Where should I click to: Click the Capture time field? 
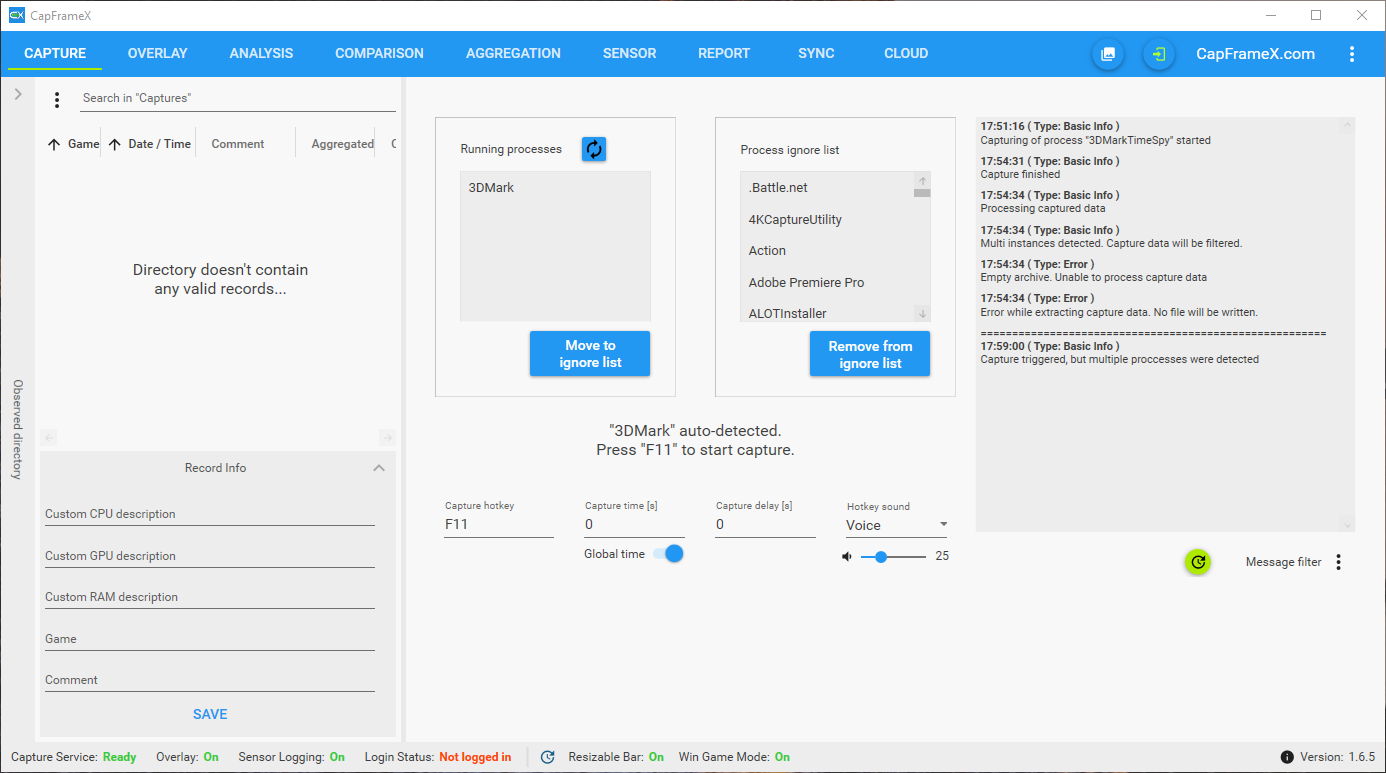[x=634, y=524]
